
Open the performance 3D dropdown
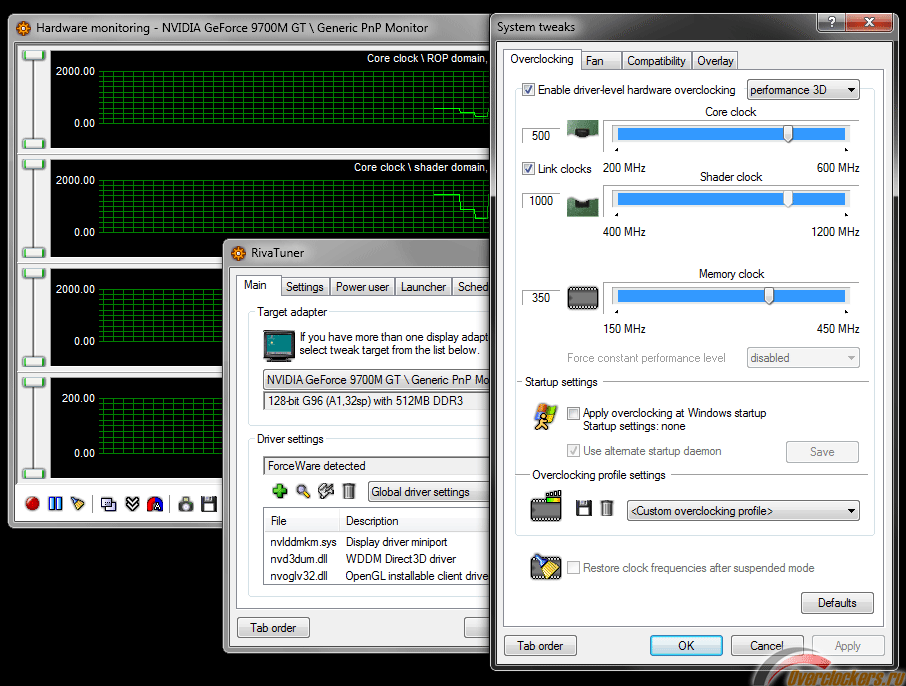point(803,90)
